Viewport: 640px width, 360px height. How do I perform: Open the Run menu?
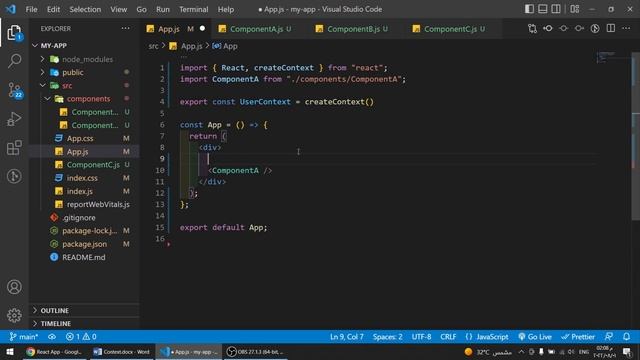162,9
